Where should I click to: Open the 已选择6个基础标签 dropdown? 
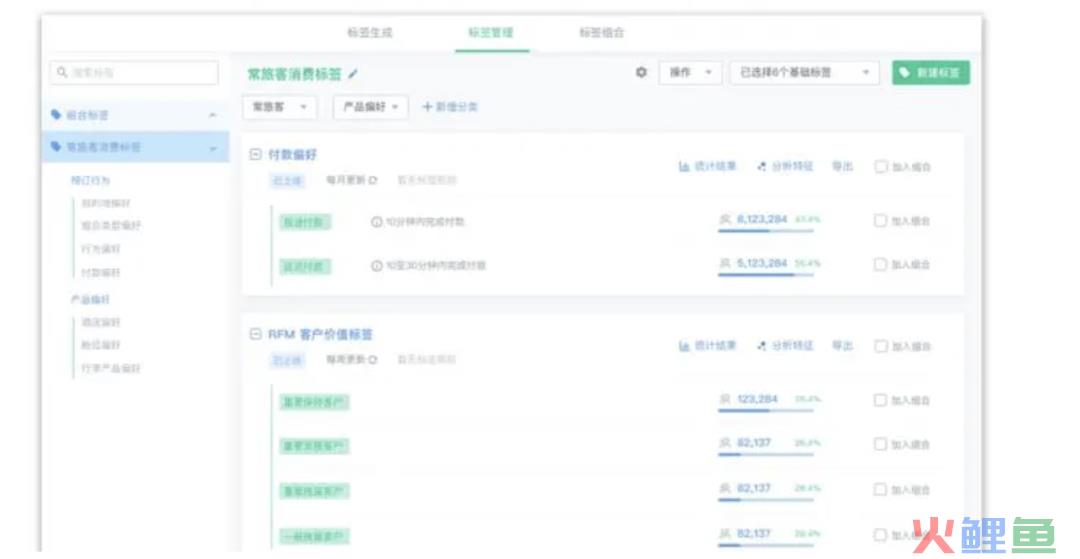804,72
